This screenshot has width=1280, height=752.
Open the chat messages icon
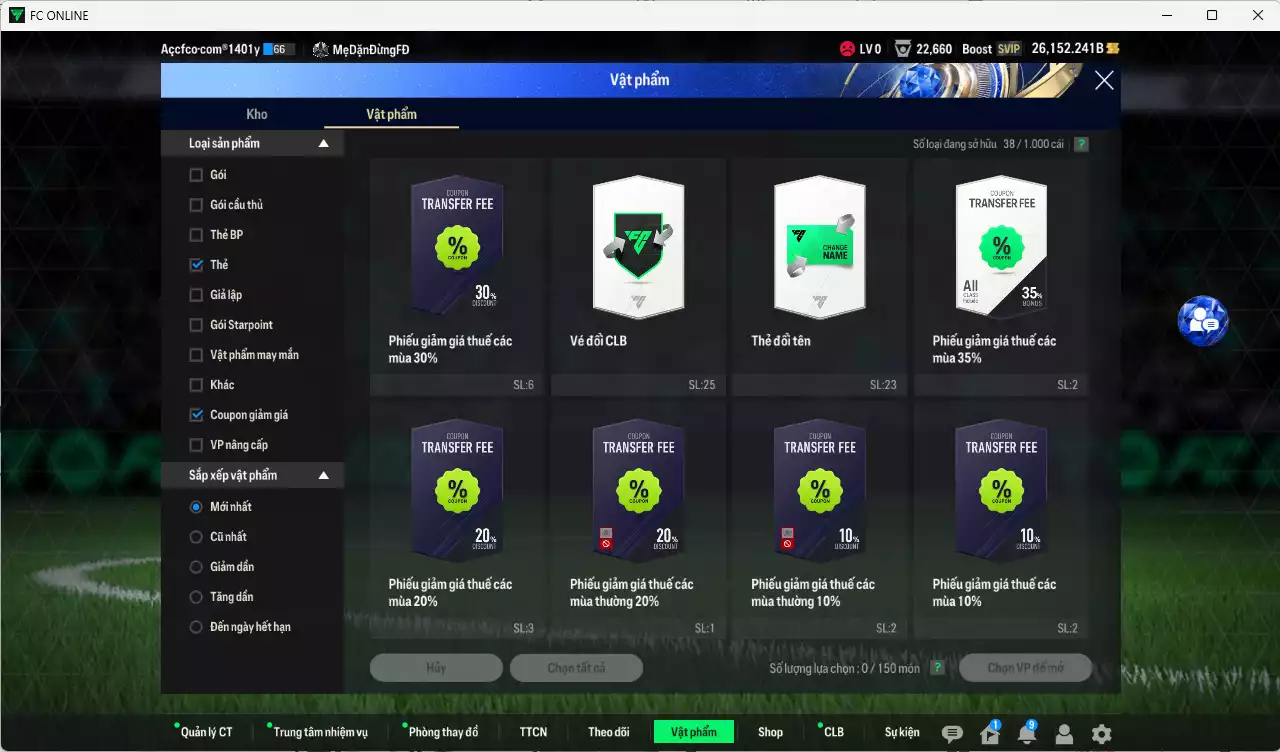coord(952,734)
